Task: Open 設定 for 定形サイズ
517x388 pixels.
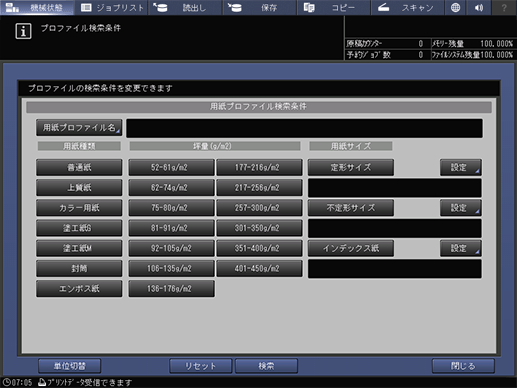Action: 461,167
